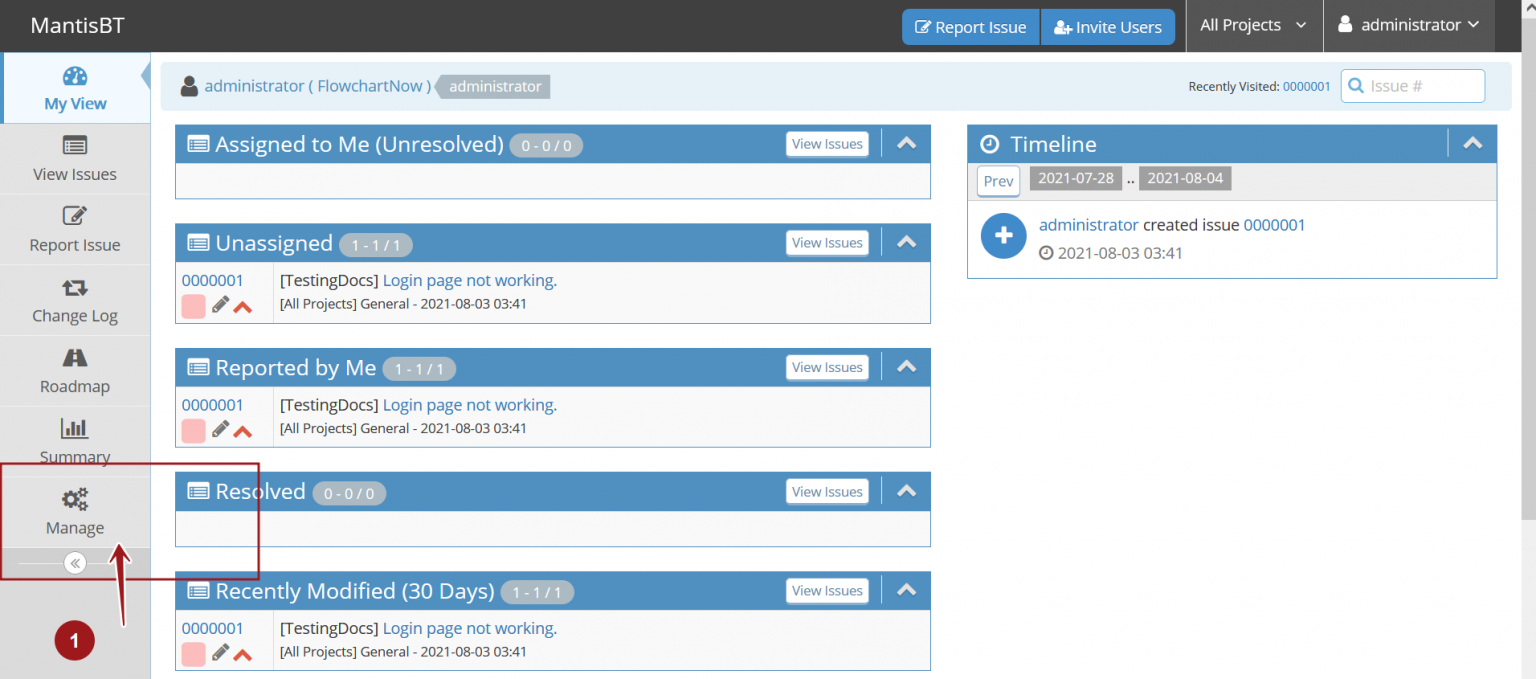Open the Manage section via gears icon
1536x679 pixels.
pos(74,510)
